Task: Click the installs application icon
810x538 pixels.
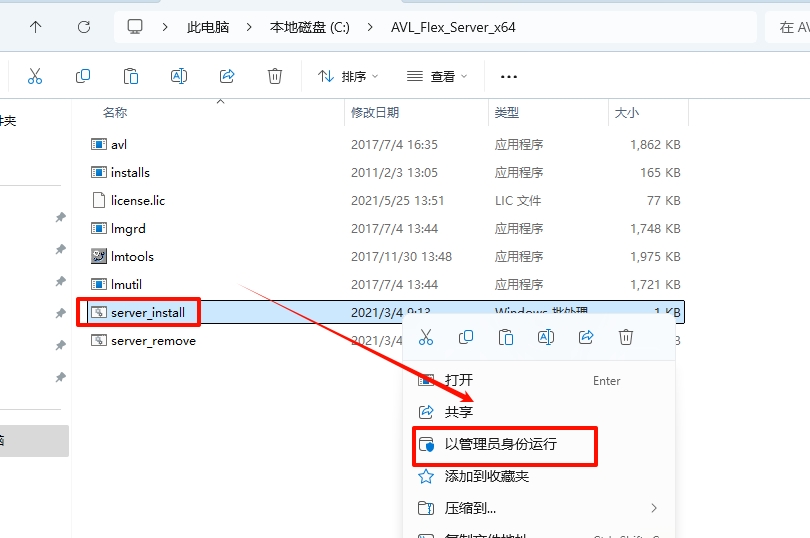Action: coord(99,172)
